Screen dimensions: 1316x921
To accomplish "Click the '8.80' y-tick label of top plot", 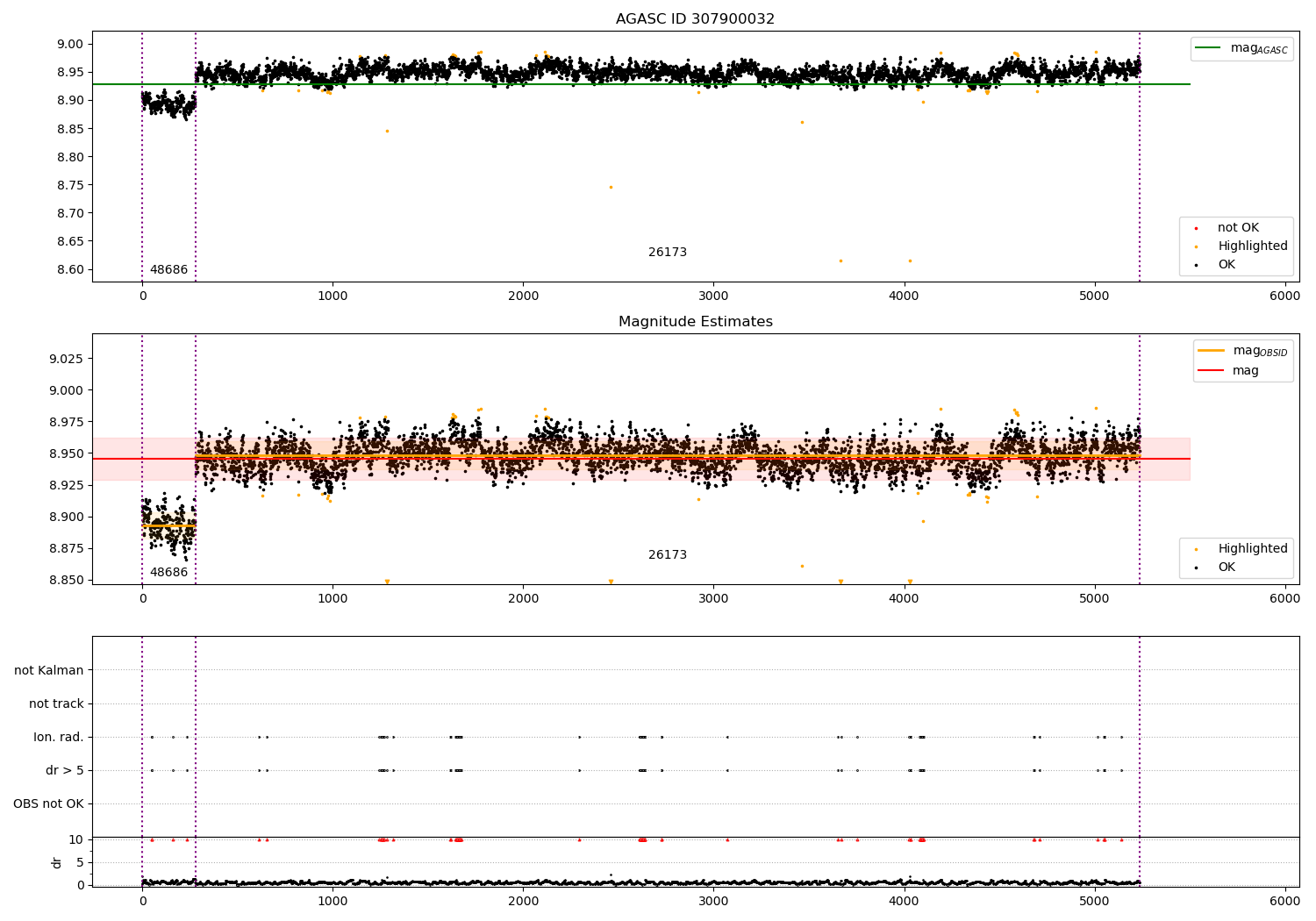I will pos(70,157).
